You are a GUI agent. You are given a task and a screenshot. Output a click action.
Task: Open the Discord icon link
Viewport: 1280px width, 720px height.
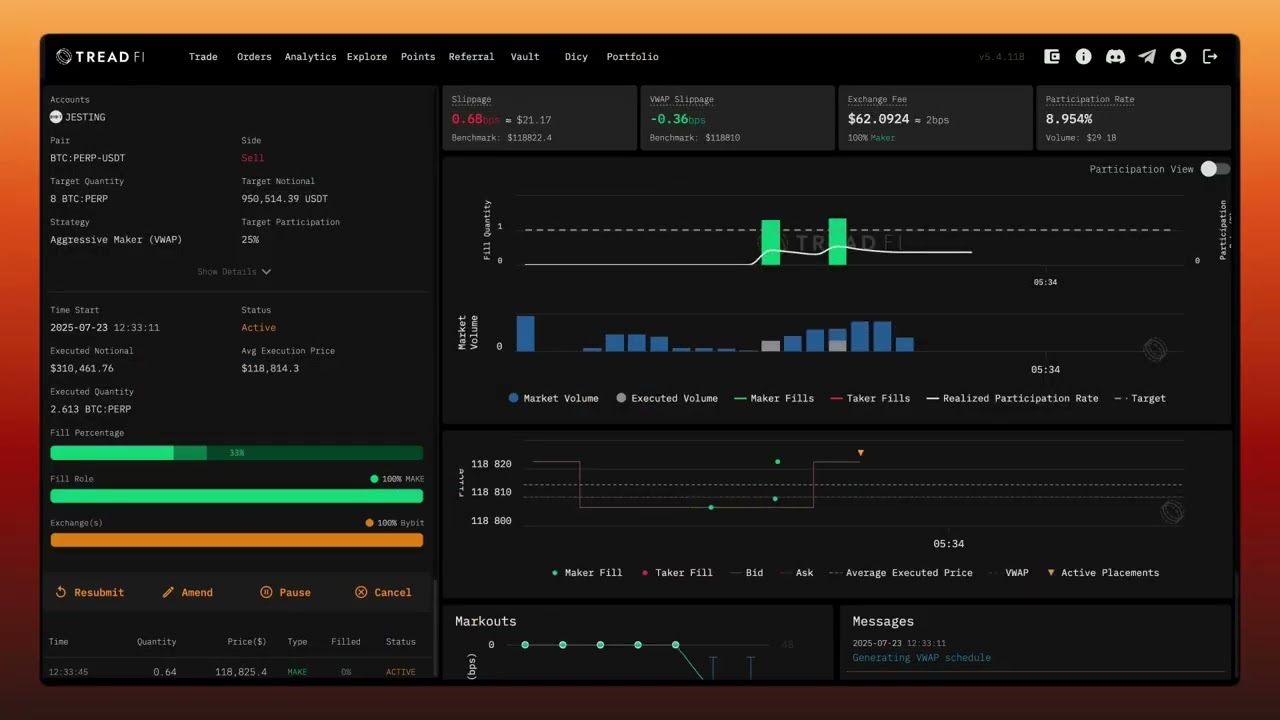[1115, 57]
